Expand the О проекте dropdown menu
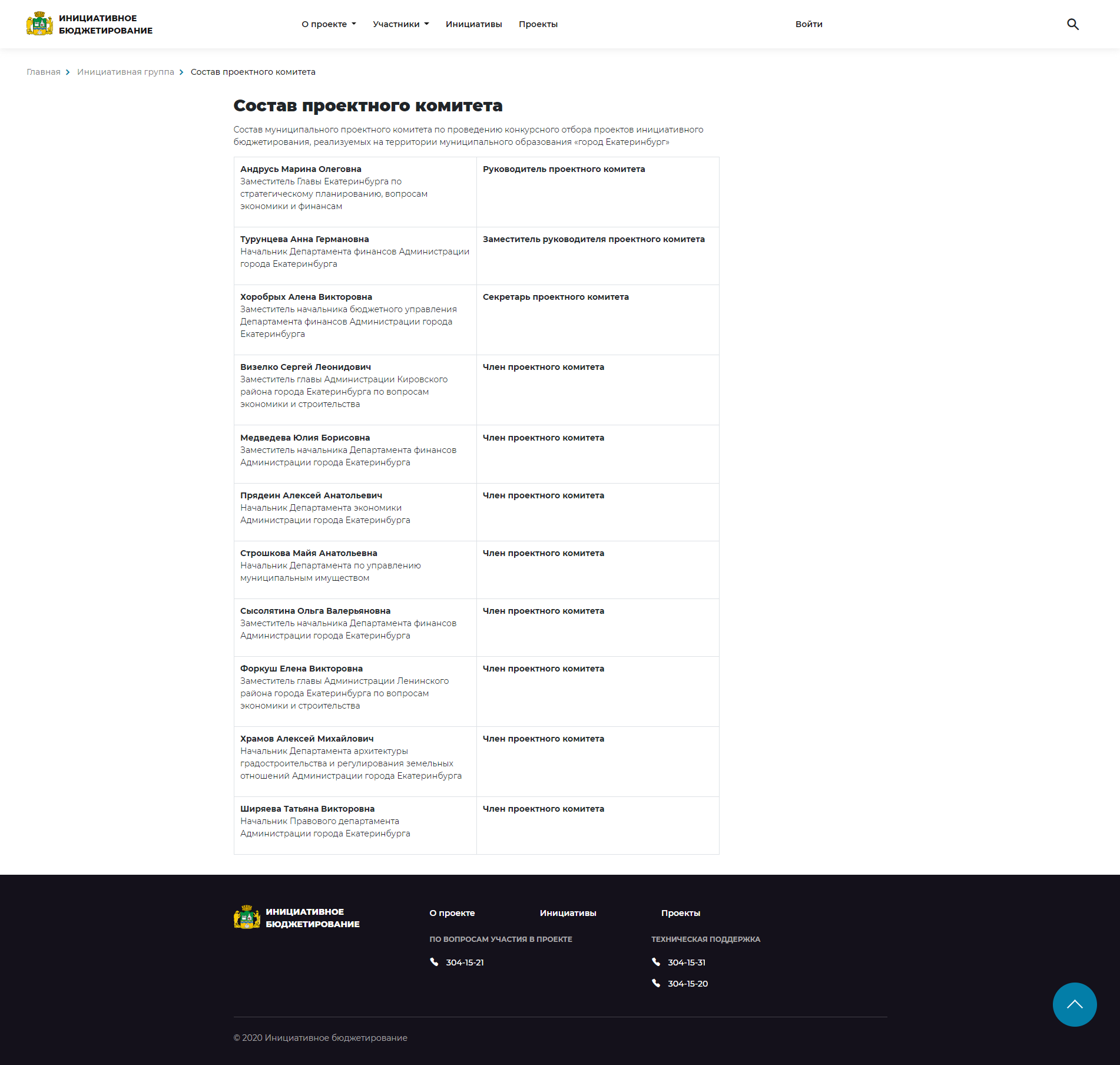Viewport: 1120px width, 1065px height. coord(329,24)
